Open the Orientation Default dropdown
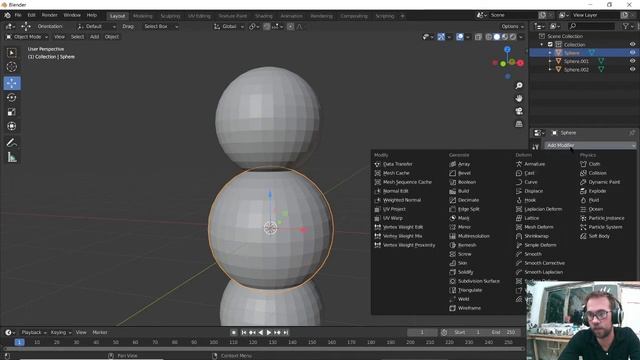The height and width of the screenshot is (360, 640). pos(96,27)
